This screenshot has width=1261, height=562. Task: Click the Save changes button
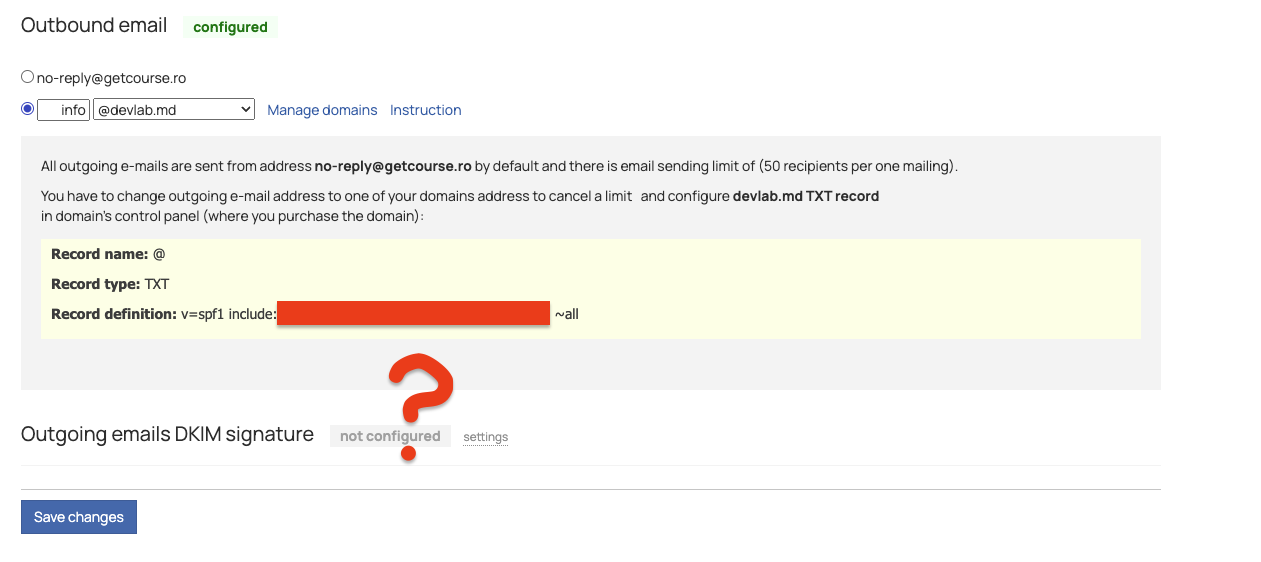pos(79,517)
